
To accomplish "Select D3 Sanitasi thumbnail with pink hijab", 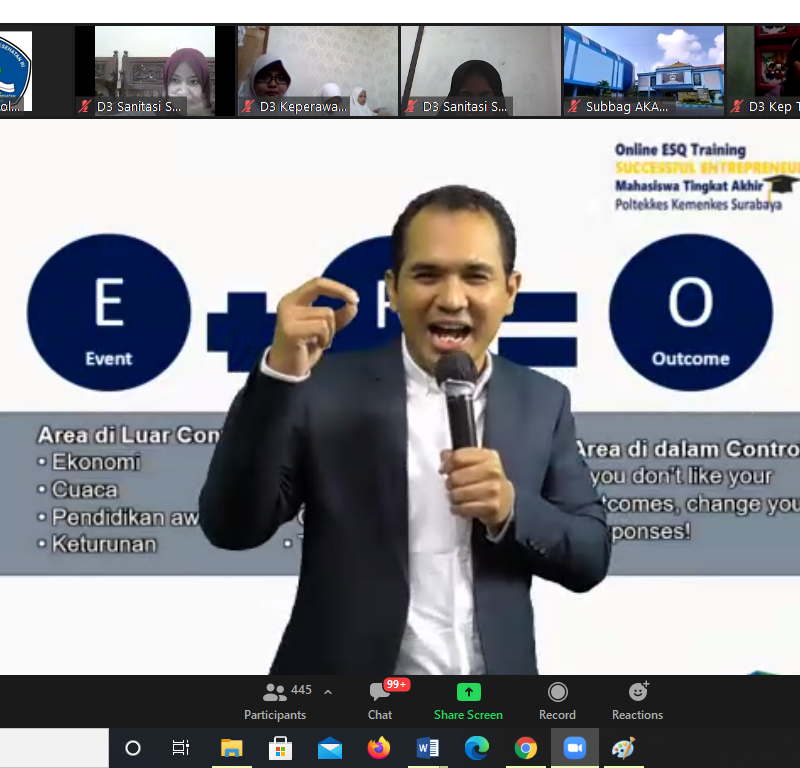I will pos(155,70).
